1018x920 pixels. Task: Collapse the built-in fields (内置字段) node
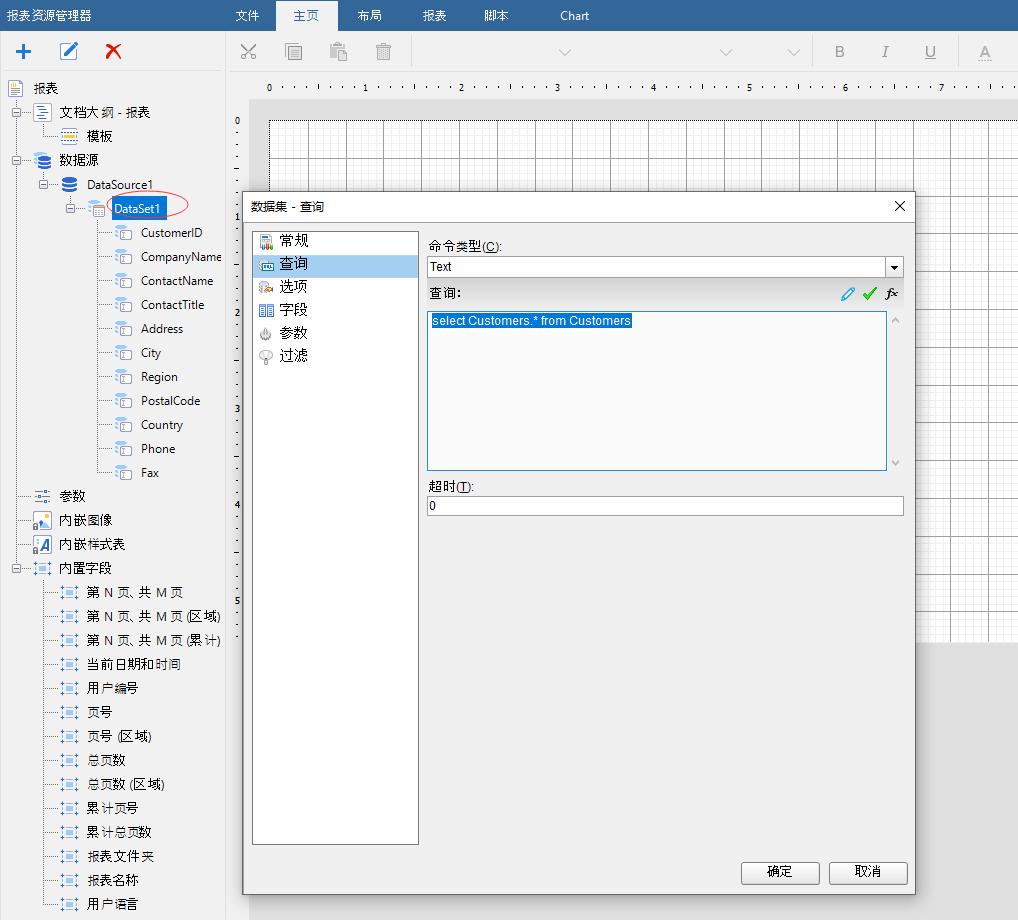tap(17, 568)
